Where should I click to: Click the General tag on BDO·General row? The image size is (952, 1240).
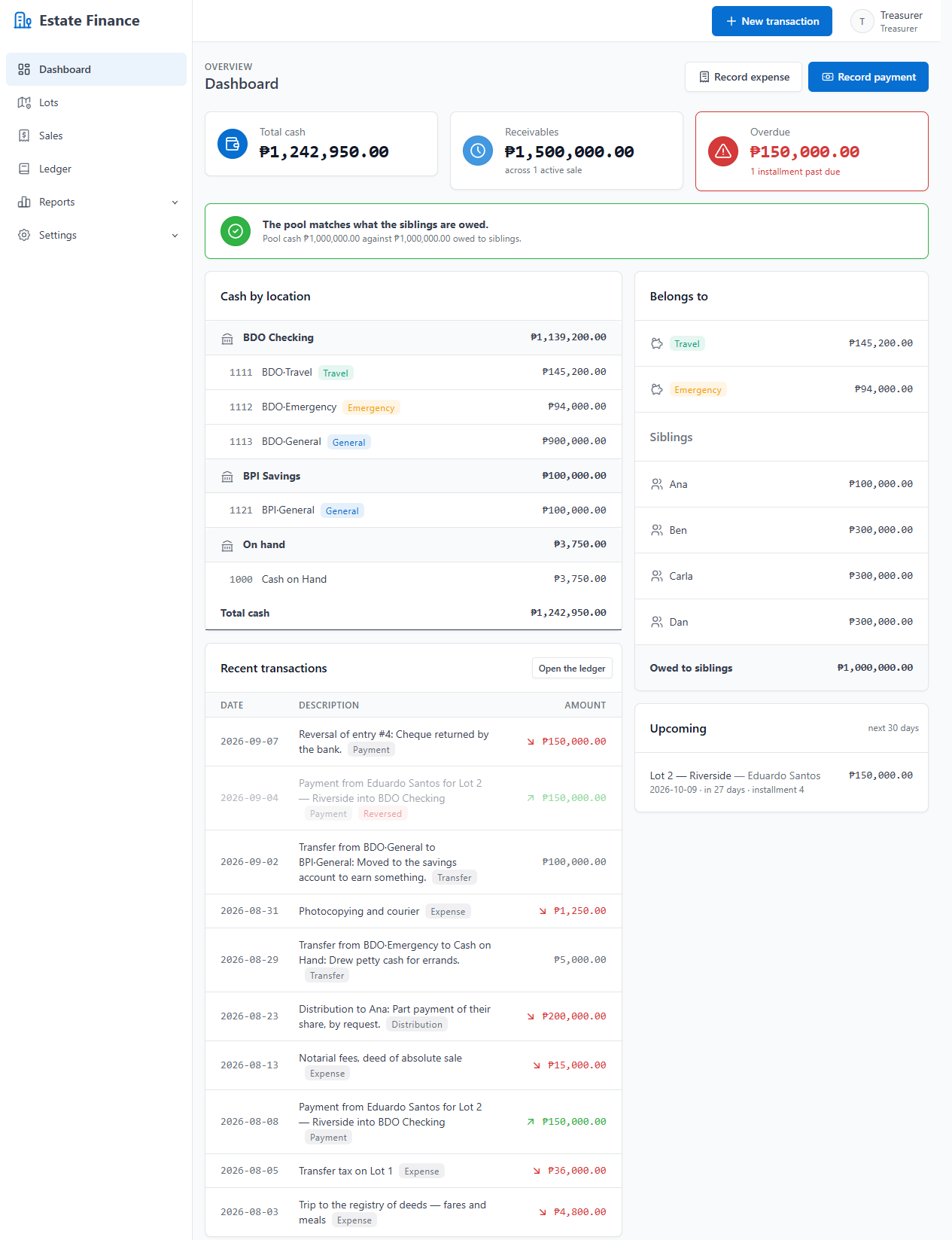pyautogui.click(x=349, y=442)
